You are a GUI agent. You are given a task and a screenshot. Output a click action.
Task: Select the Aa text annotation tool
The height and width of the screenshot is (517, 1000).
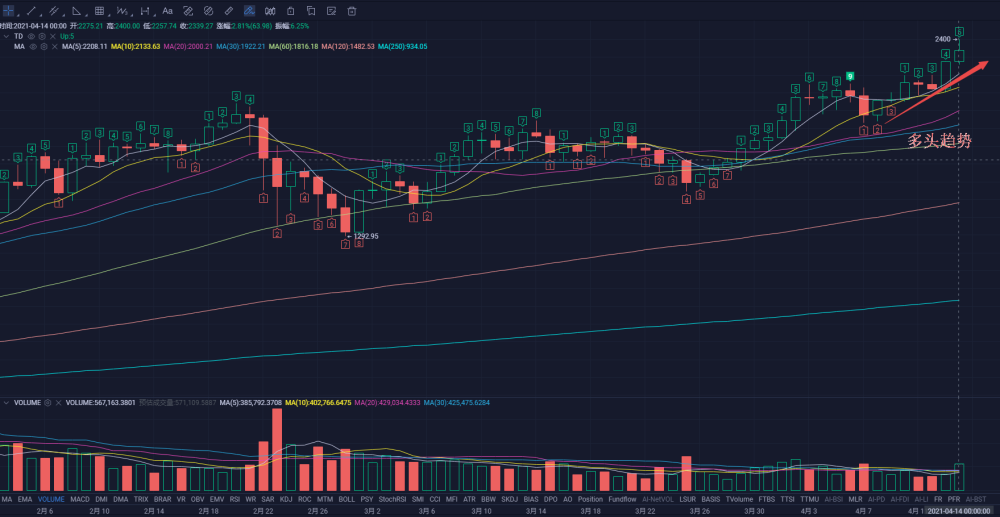click(x=168, y=11)
